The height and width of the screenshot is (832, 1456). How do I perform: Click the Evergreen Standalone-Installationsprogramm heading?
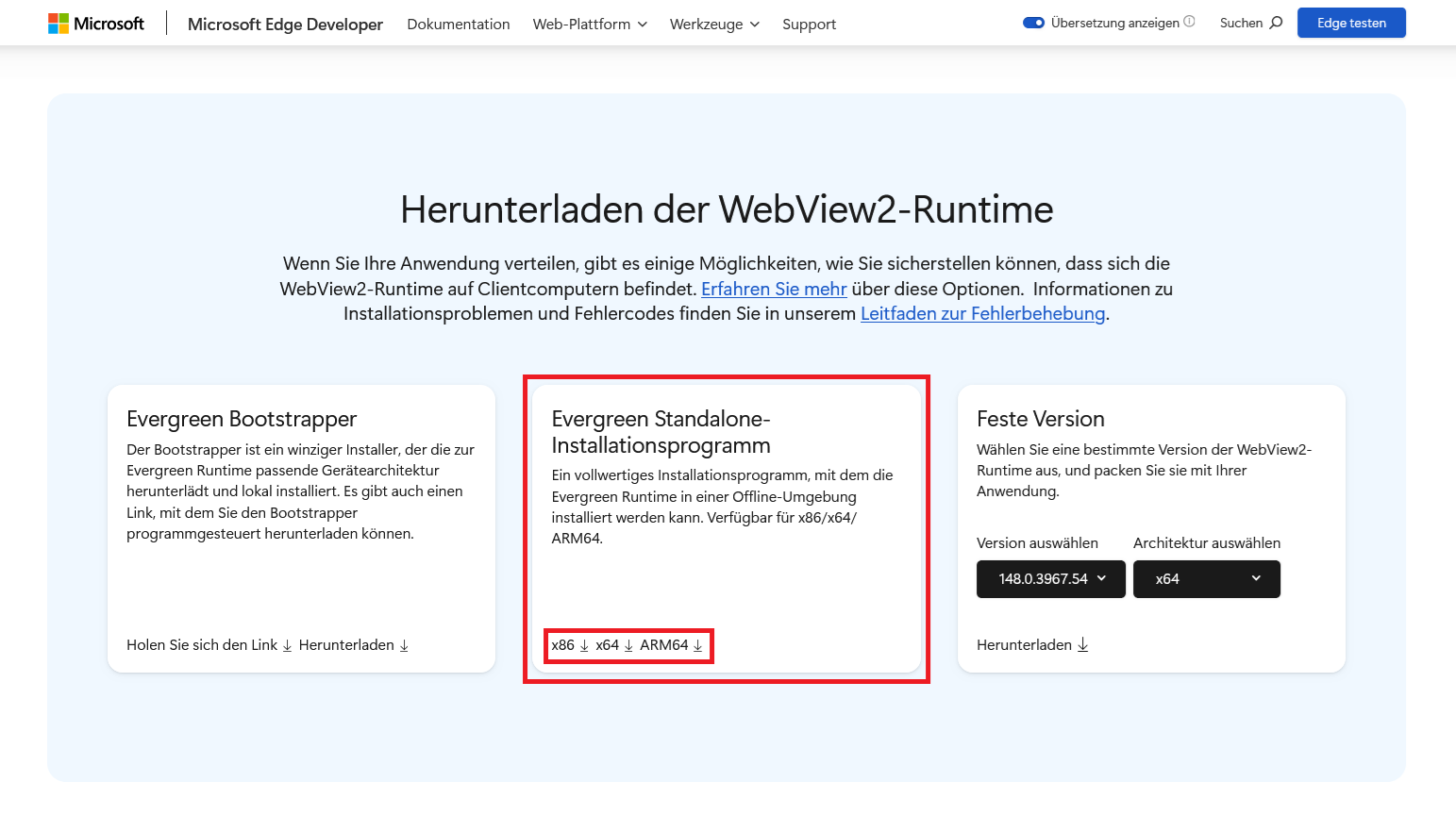coord(661,432)
